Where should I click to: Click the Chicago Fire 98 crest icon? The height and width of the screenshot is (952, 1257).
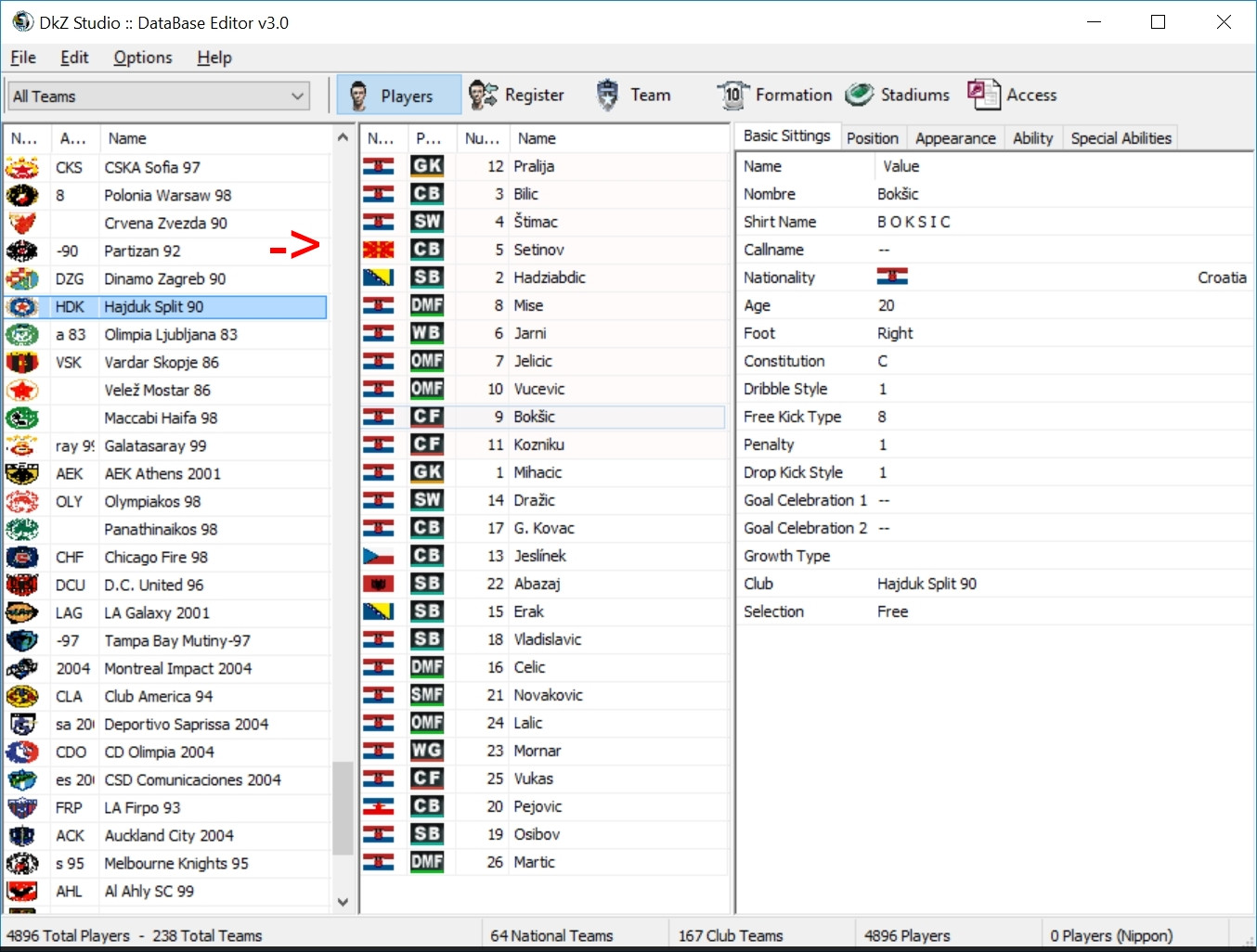(x=22, y=558)
